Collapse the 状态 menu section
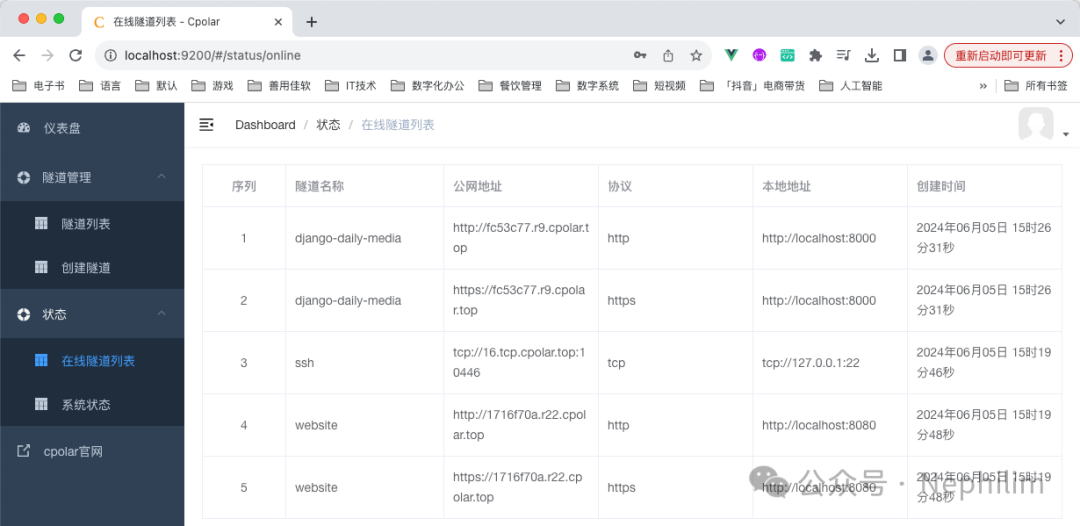 tap(92, 314)
